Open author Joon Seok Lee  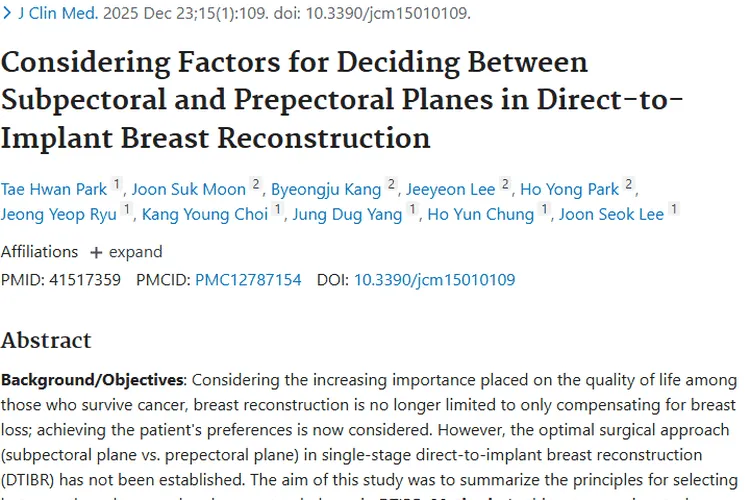(612, 214)
